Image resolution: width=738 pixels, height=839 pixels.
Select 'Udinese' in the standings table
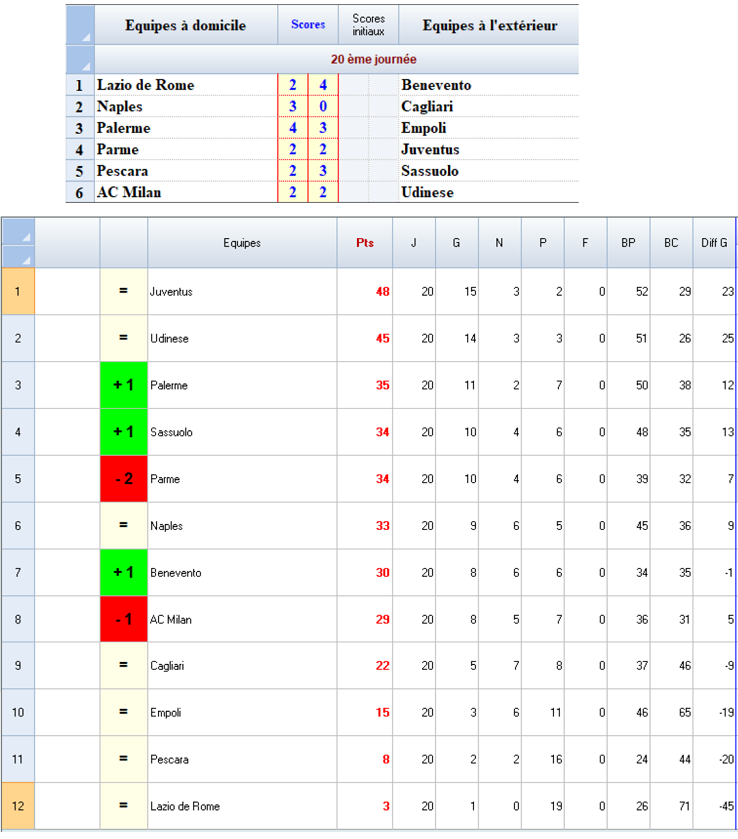click(242, 338)
